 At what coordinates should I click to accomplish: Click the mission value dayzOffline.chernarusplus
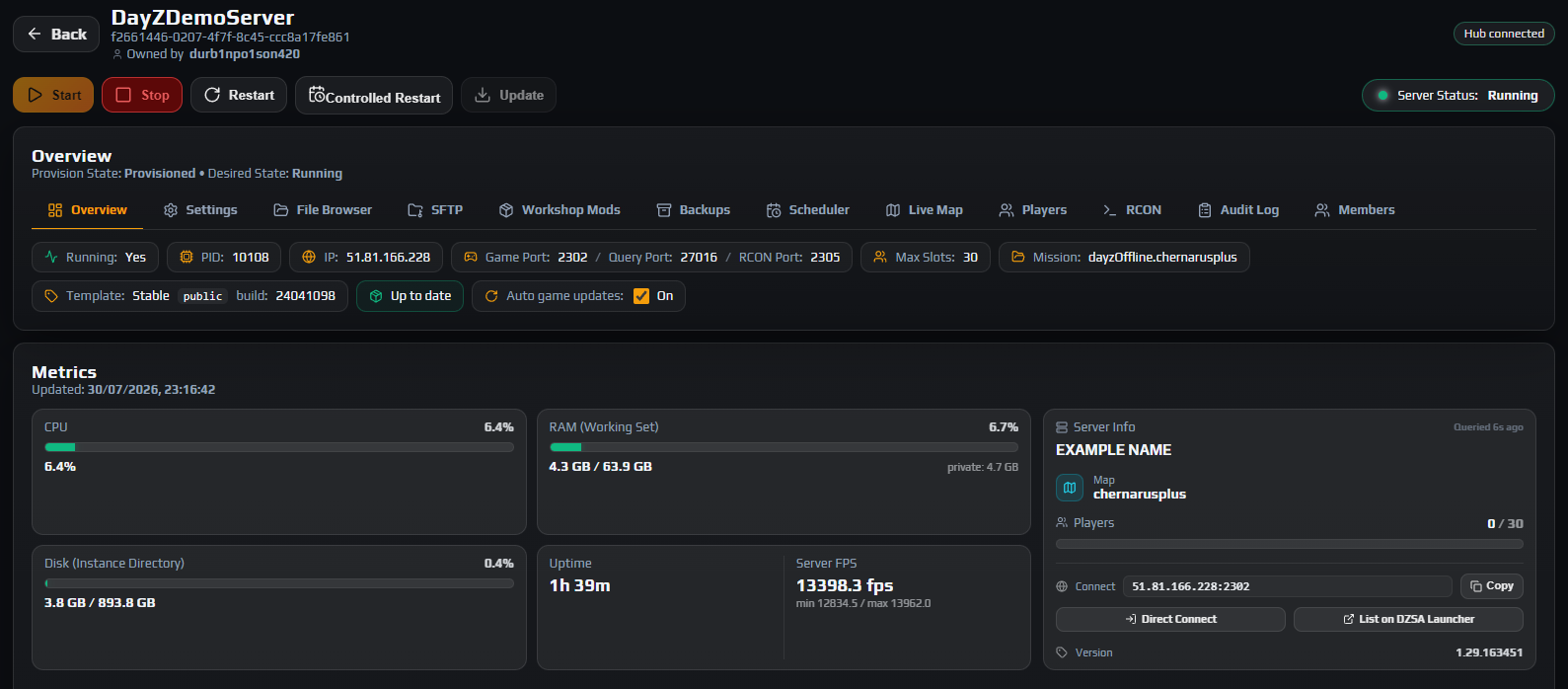[1162, 258]
